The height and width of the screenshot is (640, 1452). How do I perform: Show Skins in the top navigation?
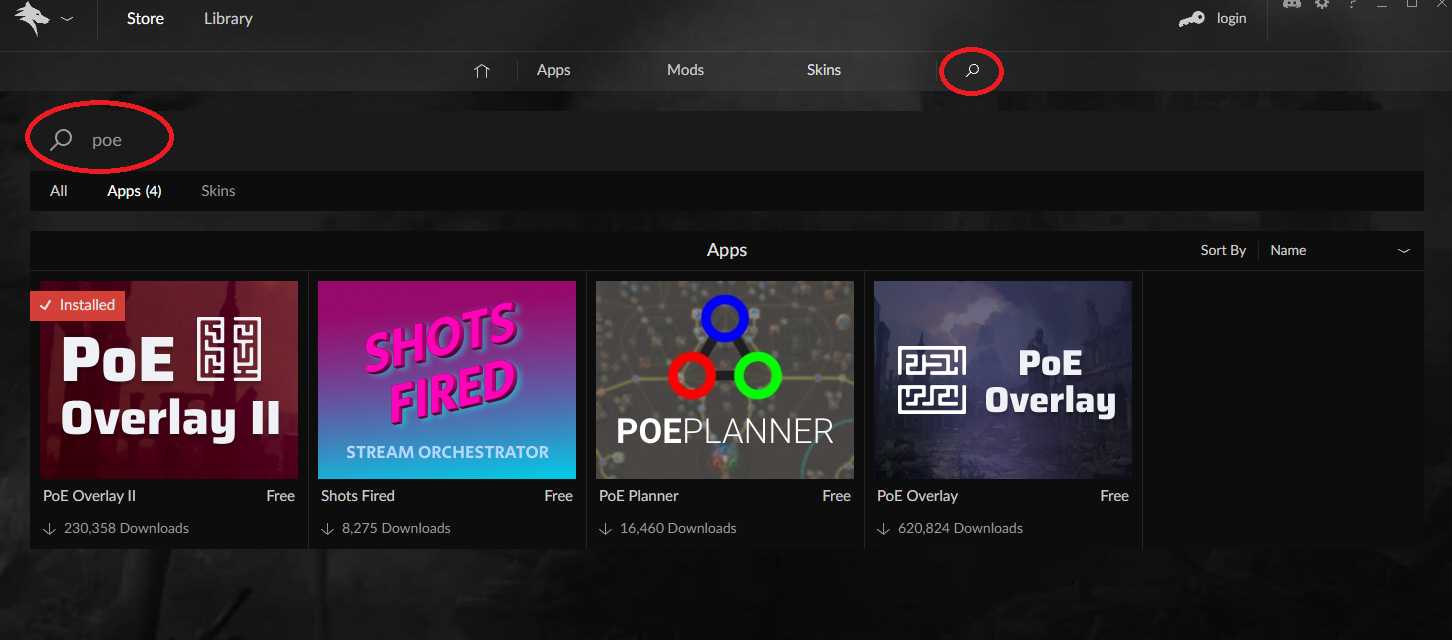823,70
